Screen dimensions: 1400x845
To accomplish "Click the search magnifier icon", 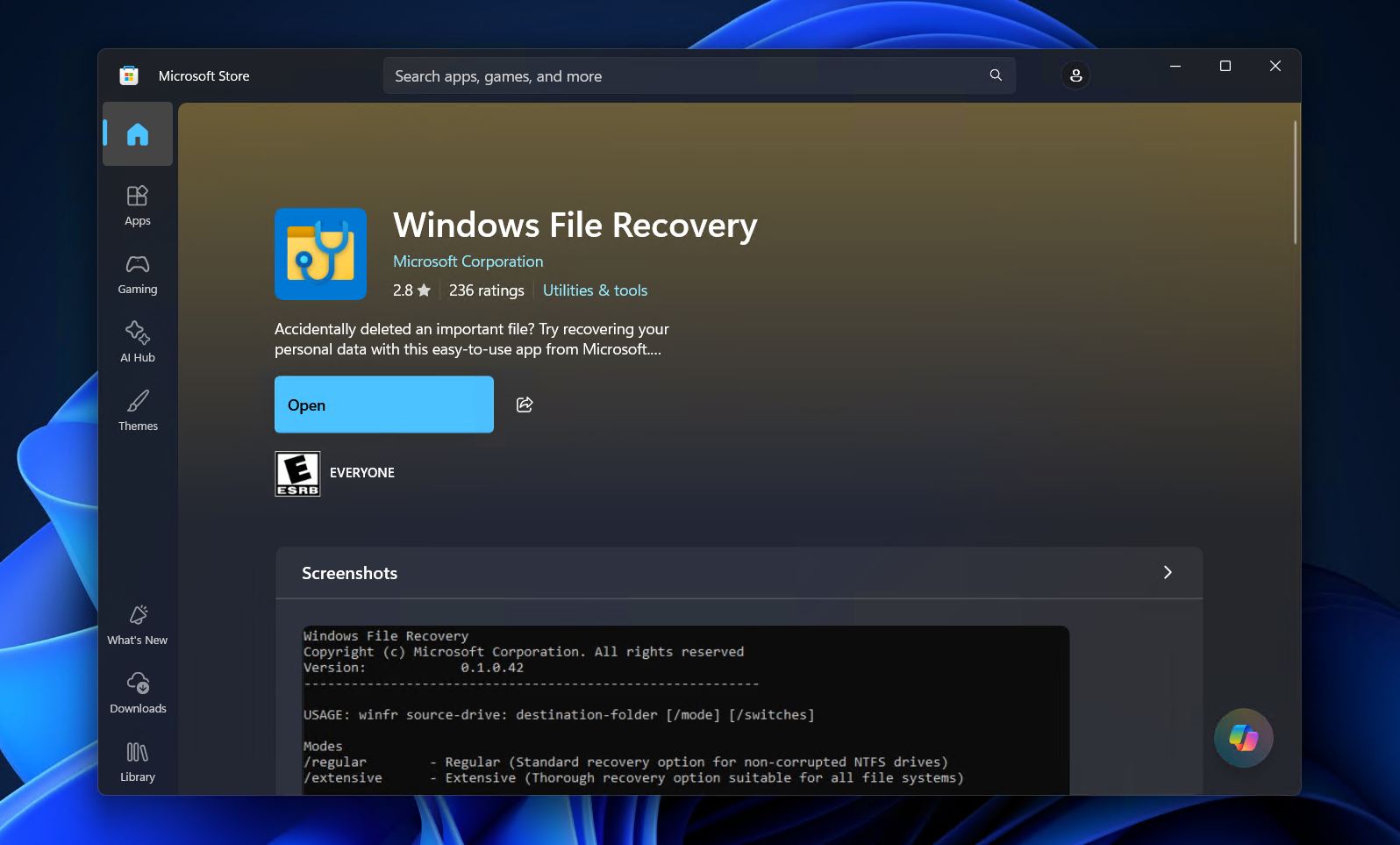I will (996, 75).
